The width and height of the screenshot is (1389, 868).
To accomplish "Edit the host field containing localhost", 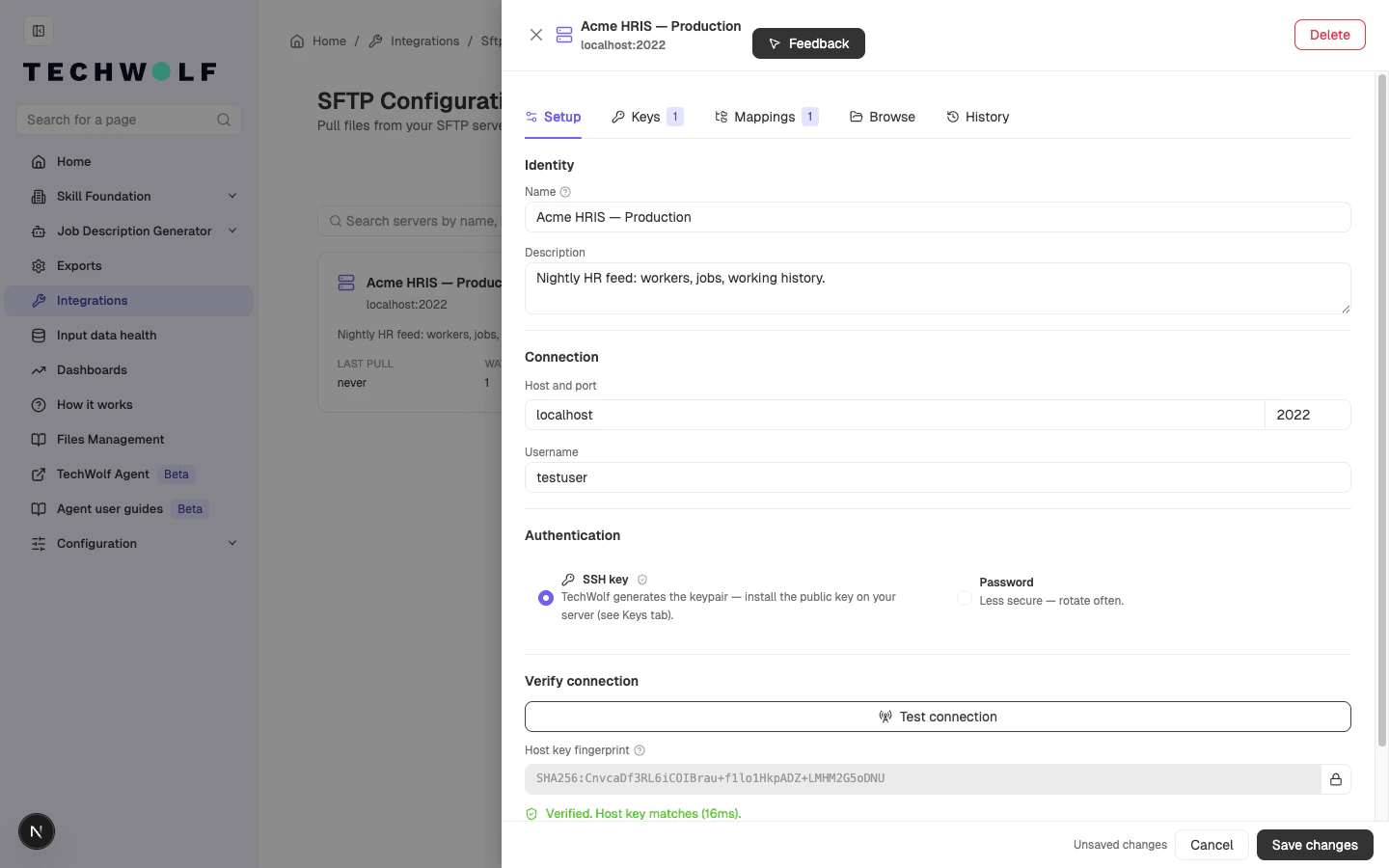I will 894,415.
